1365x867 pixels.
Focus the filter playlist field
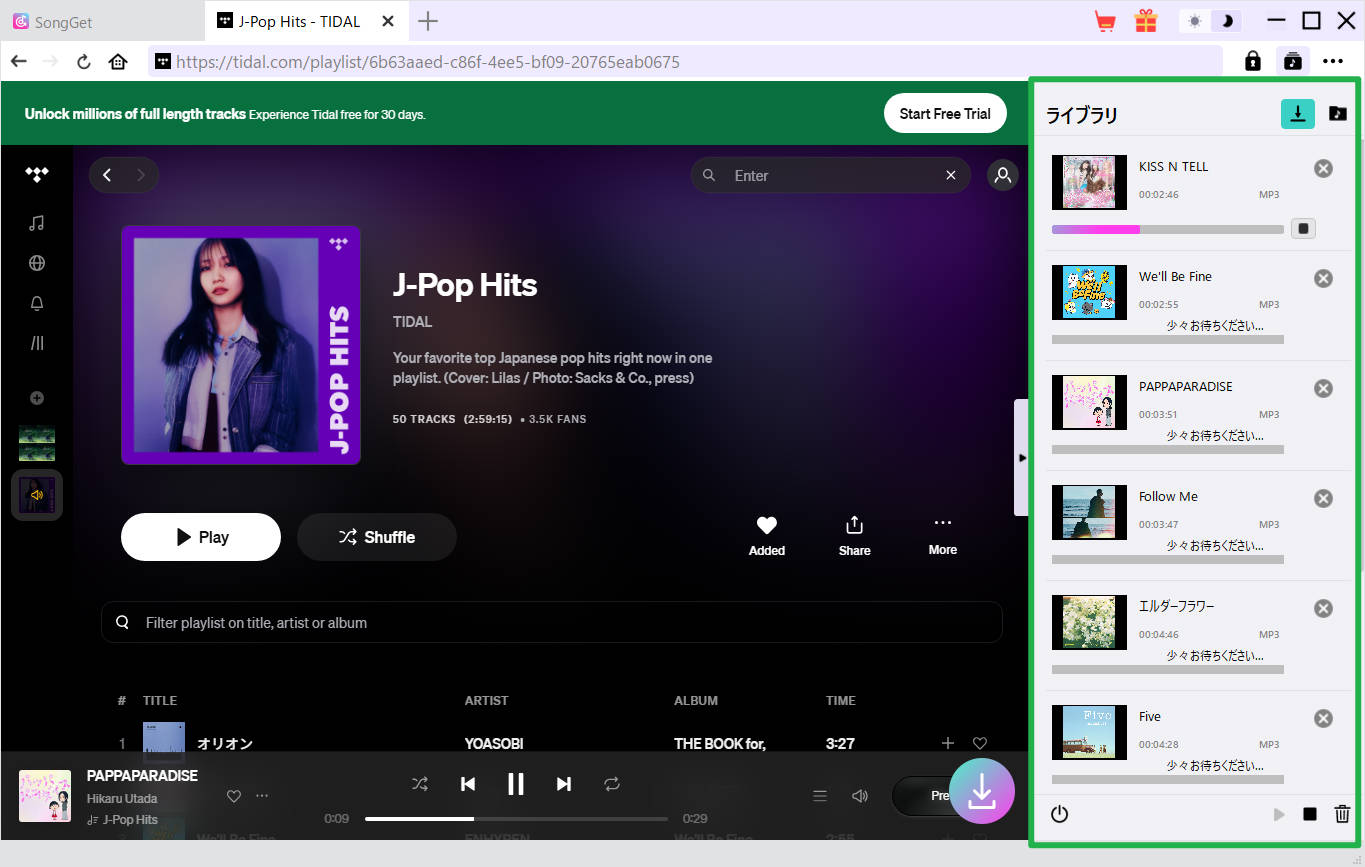point(552,622)
